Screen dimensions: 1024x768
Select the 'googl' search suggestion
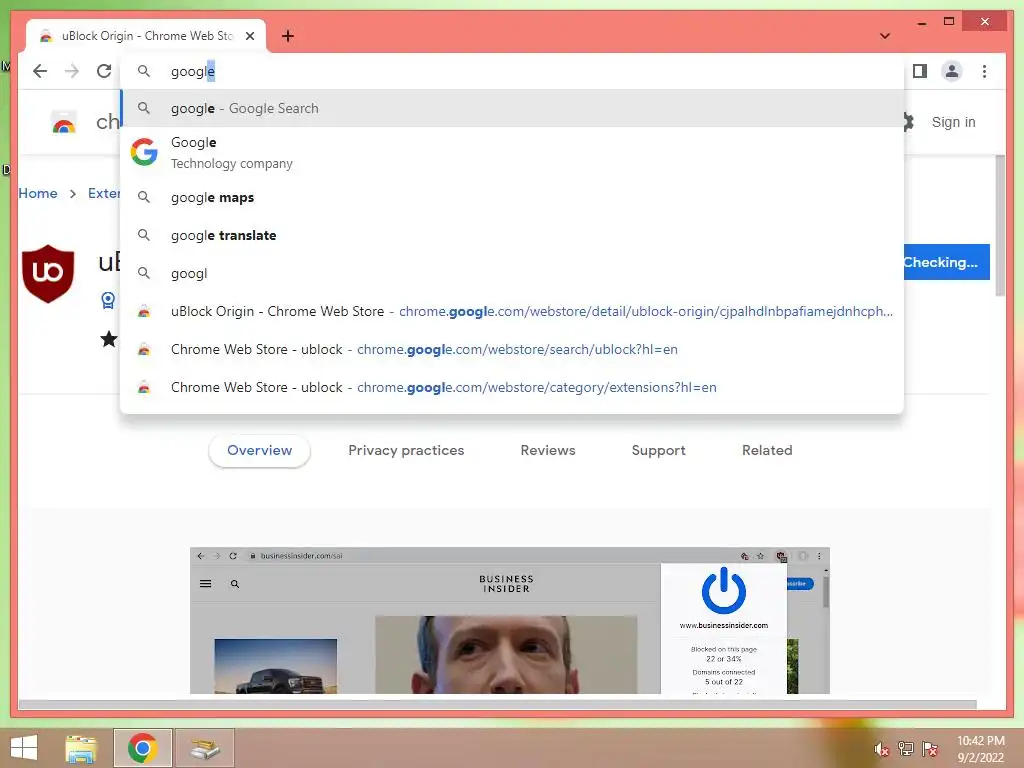512,273
